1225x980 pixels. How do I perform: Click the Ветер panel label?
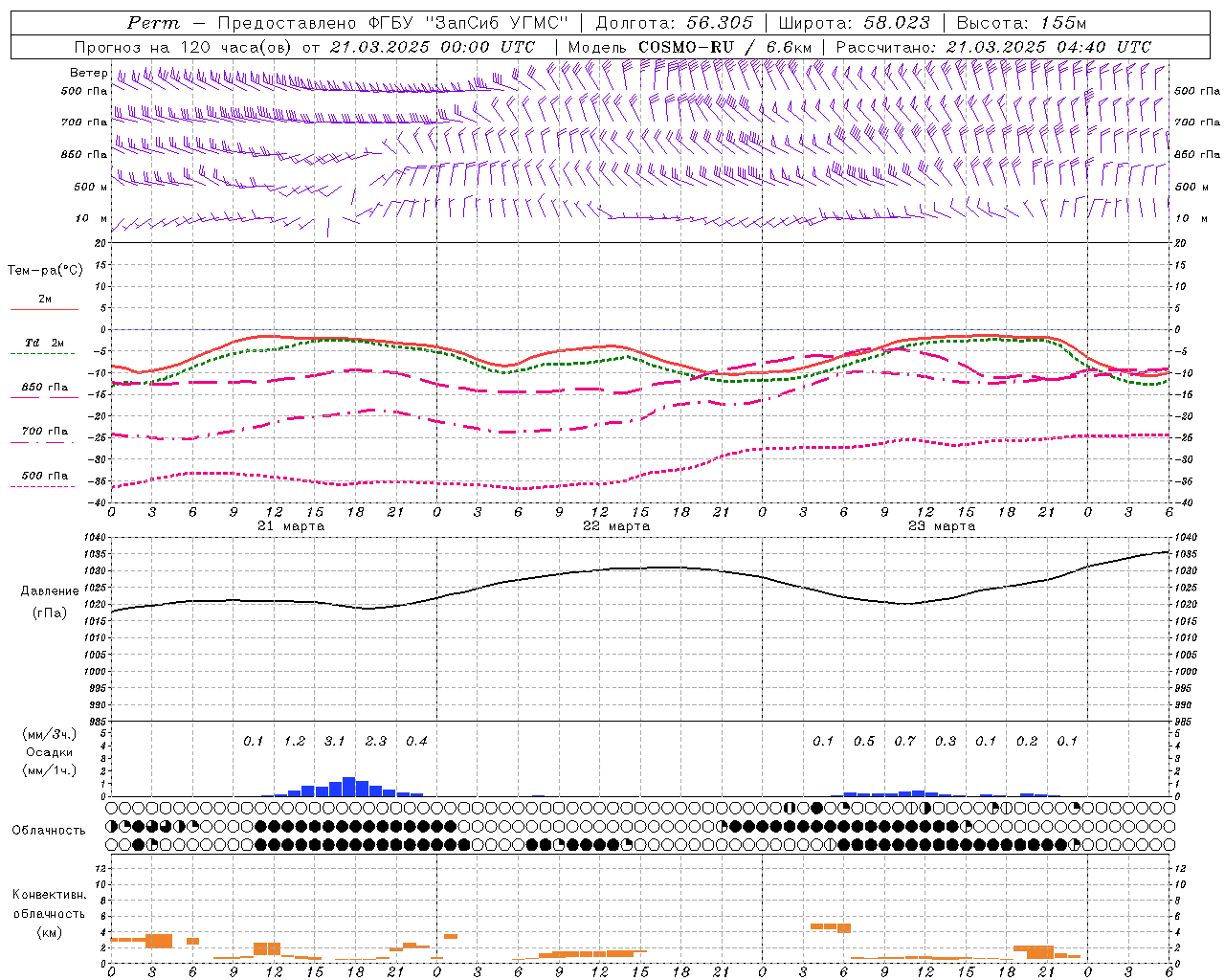[89, 73]
